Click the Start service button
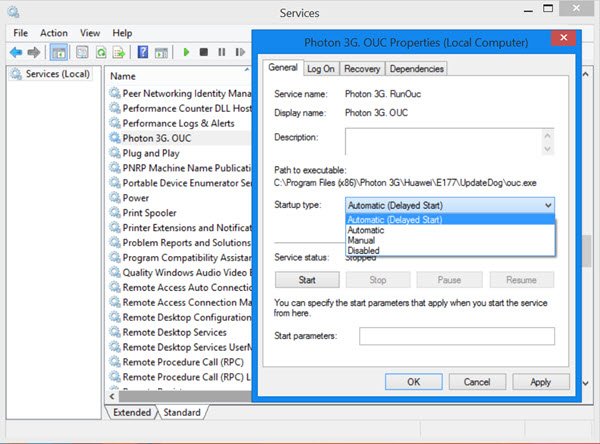600x444 pixels. click(x=307, y=280)
